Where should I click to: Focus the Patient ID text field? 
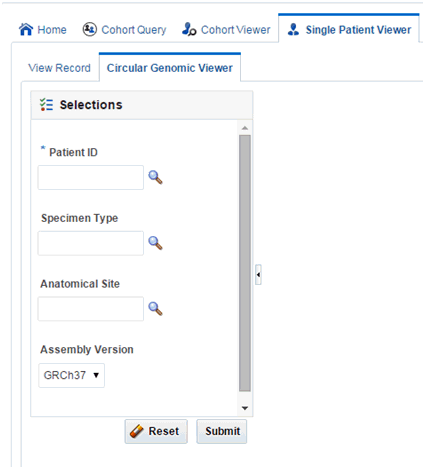[91, 177]
